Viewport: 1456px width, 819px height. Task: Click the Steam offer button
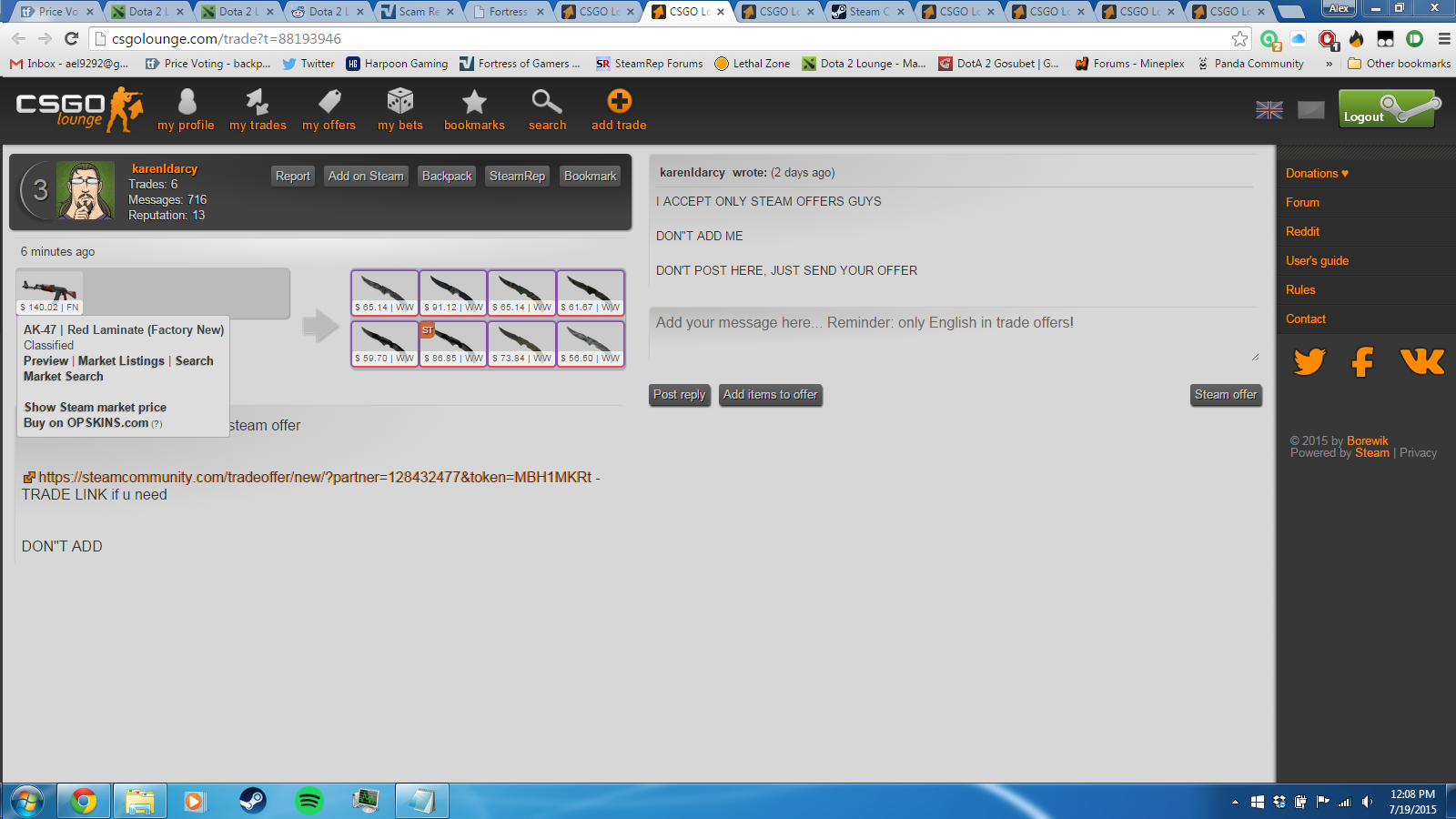pyautogui.click(x=1226, y=395)
